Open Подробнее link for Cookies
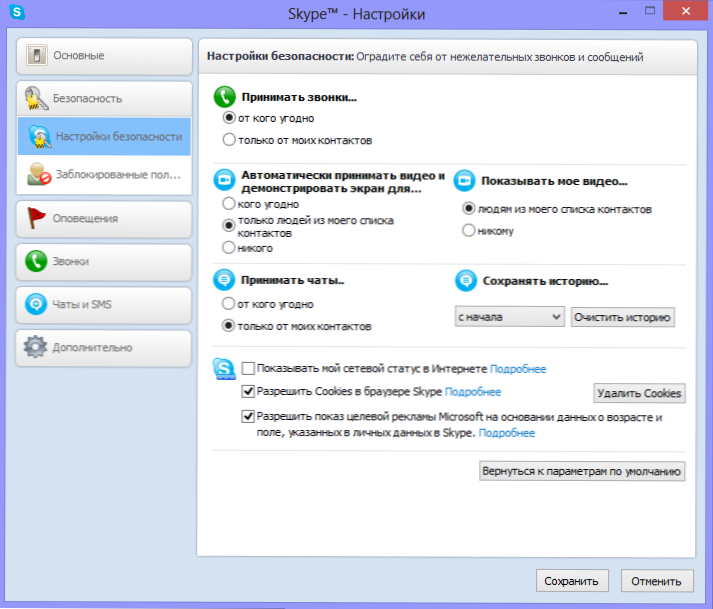 (x=473, y=392)
